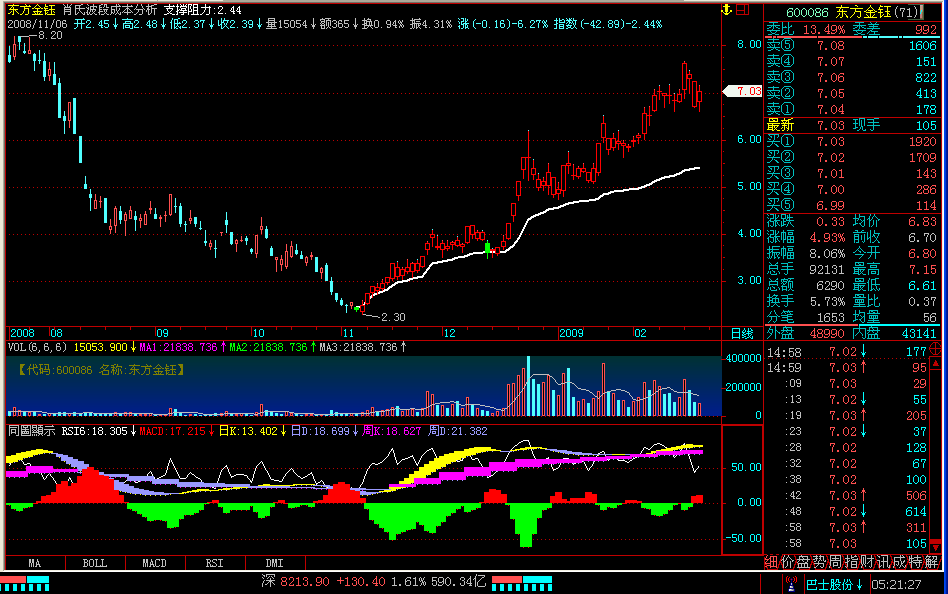This screenshot has width=948, height=594.
Task: Click the 卖① ask row at 7.04
Action: (852, 109)
